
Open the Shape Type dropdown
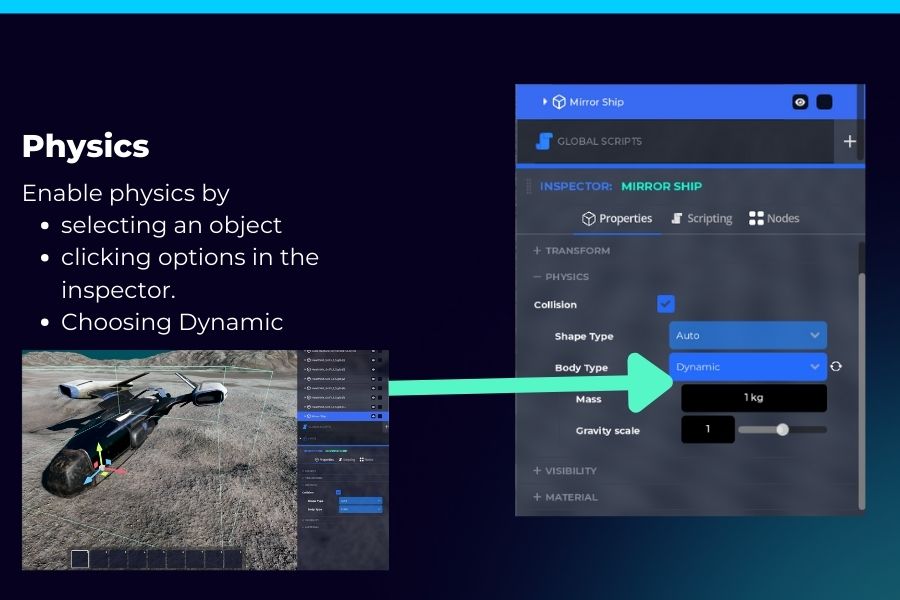click(747, 336)
